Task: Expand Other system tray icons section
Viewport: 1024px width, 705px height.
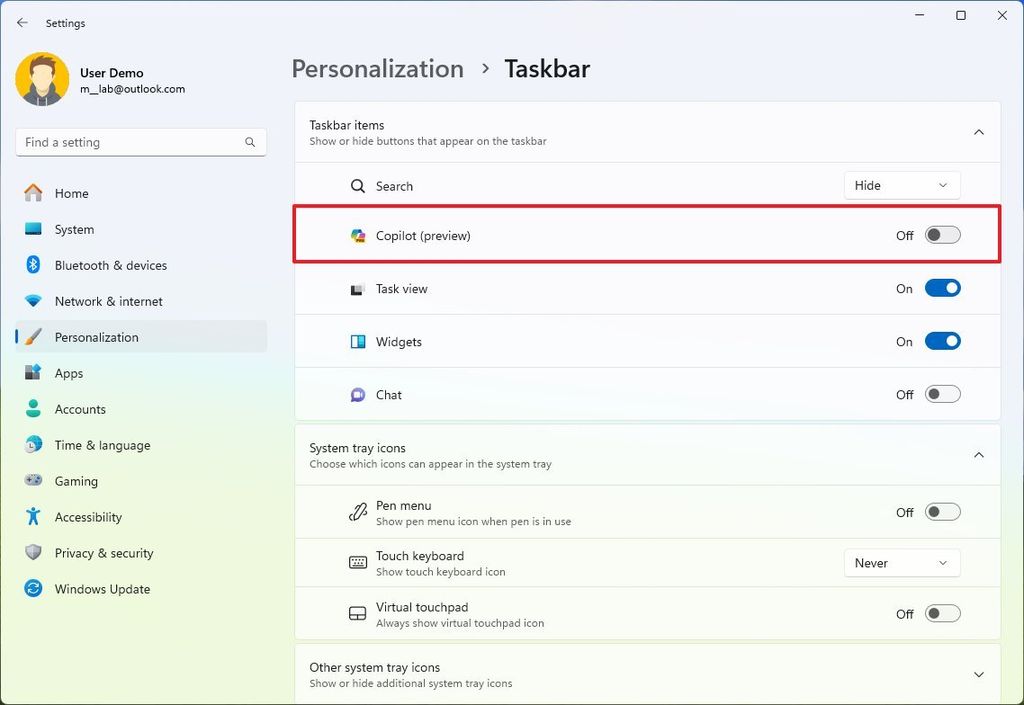Action: 979,674
